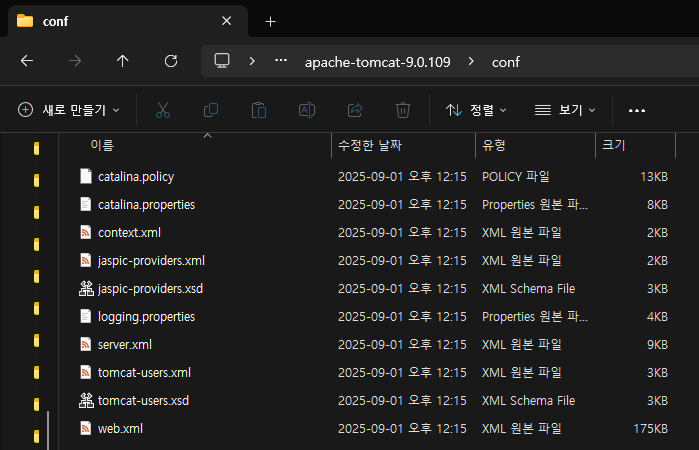Image resolution: width=699 pixels, height=450 pixels.
Task: Click Properties type of logging.properties
Action: coord(535,317)
